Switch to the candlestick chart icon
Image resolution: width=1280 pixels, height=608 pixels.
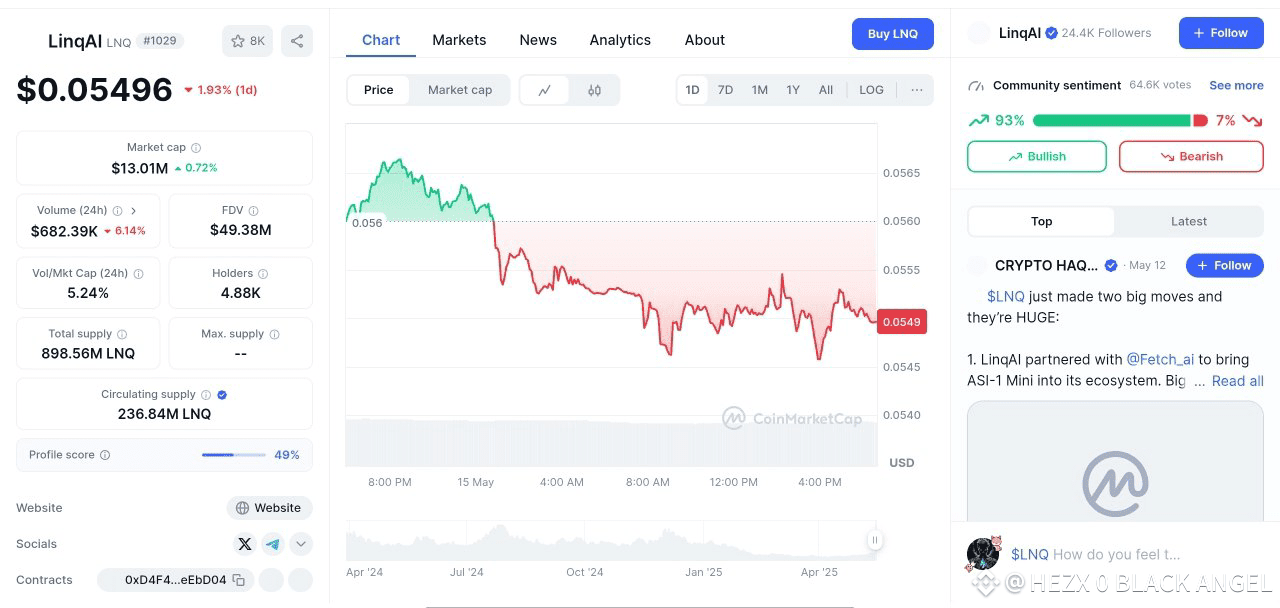[x=595, y=90]
